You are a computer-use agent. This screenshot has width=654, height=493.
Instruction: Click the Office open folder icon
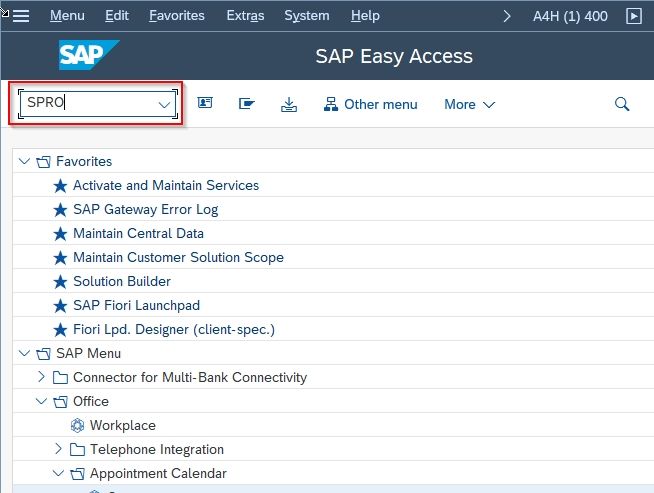click(60, 402)
